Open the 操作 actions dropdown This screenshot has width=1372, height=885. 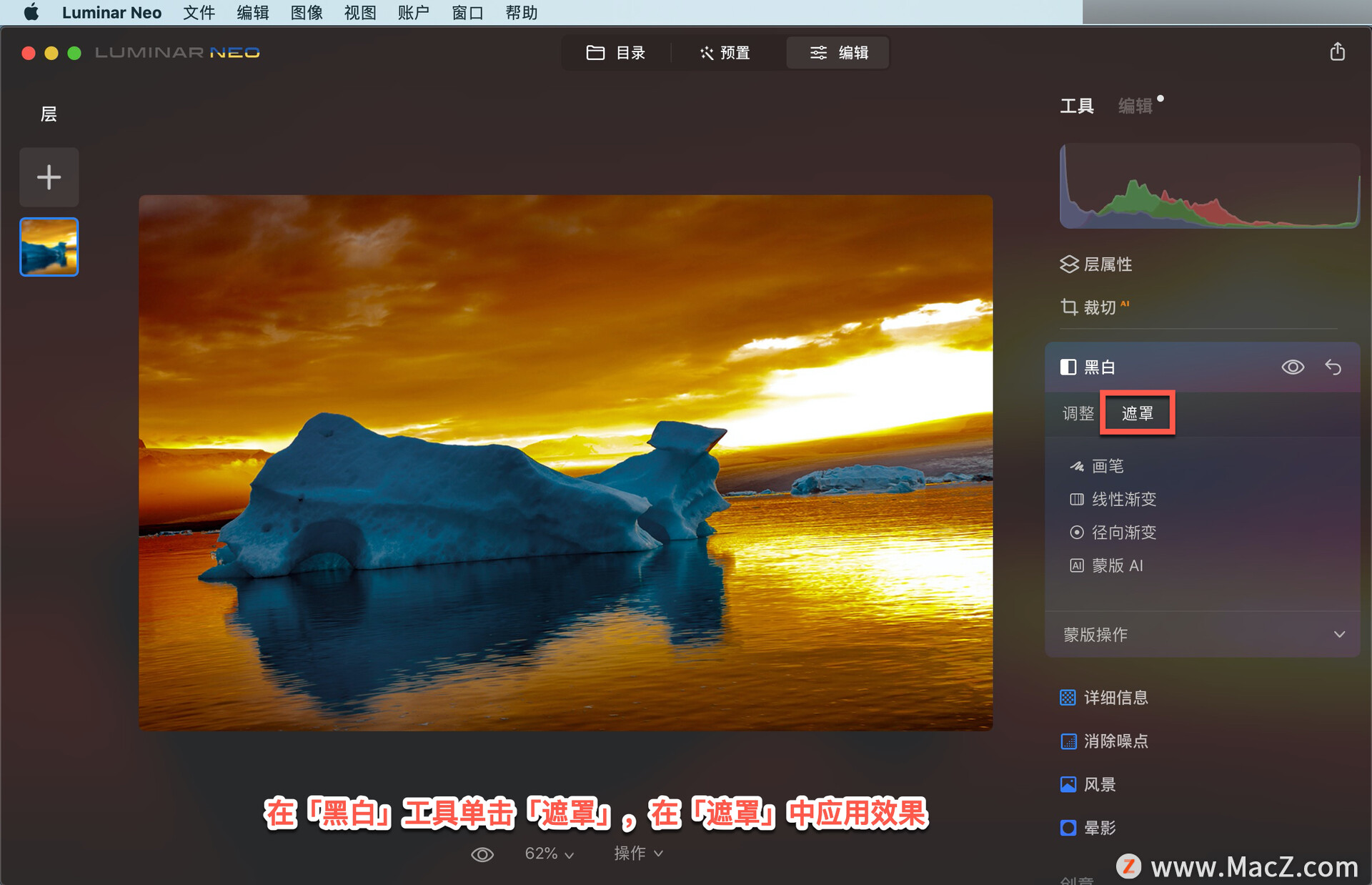[639, 854]
